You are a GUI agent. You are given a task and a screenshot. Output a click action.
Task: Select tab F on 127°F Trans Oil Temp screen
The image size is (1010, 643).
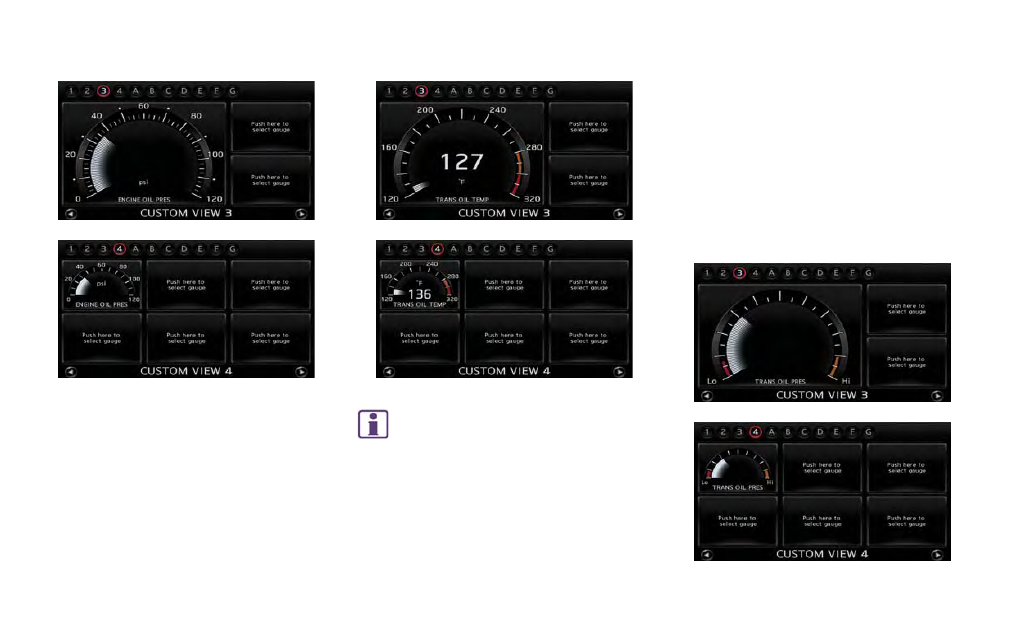(534, 91)
